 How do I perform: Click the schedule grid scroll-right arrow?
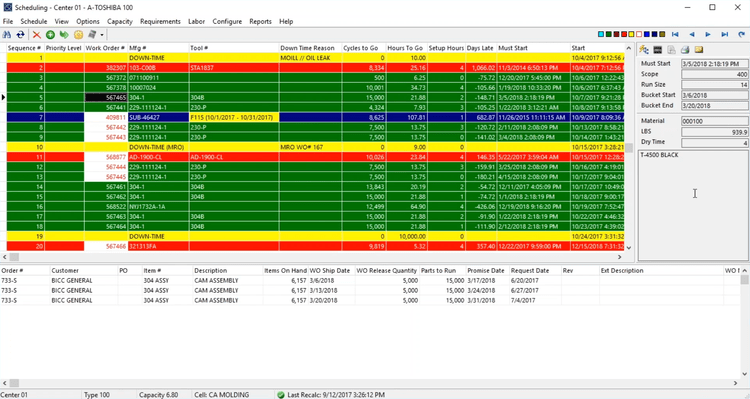pyautogui.click(x=620, y=257)
